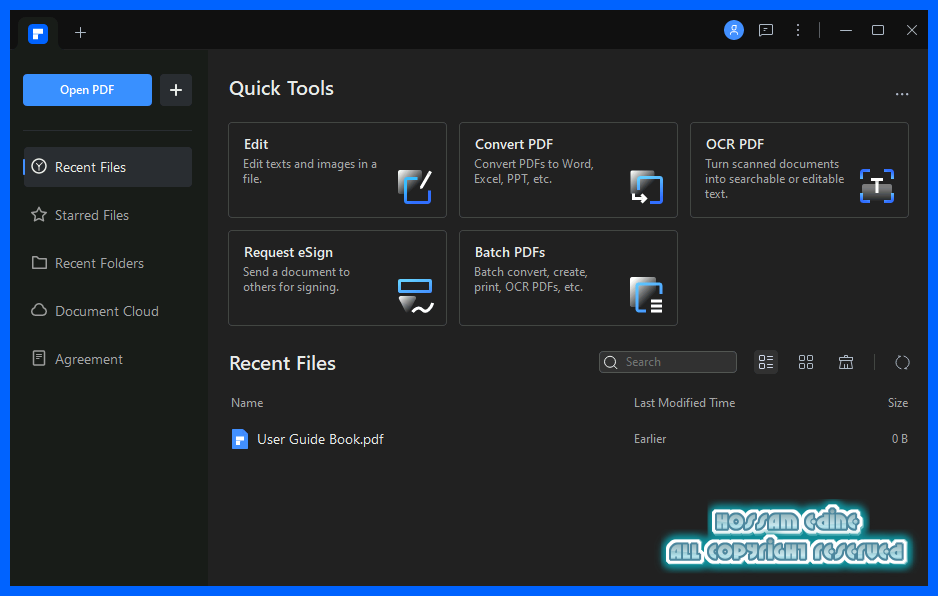Viewport: 938px width, 596px height.
Task: Click the Document Cloud cloud icon
Action: 39,310
